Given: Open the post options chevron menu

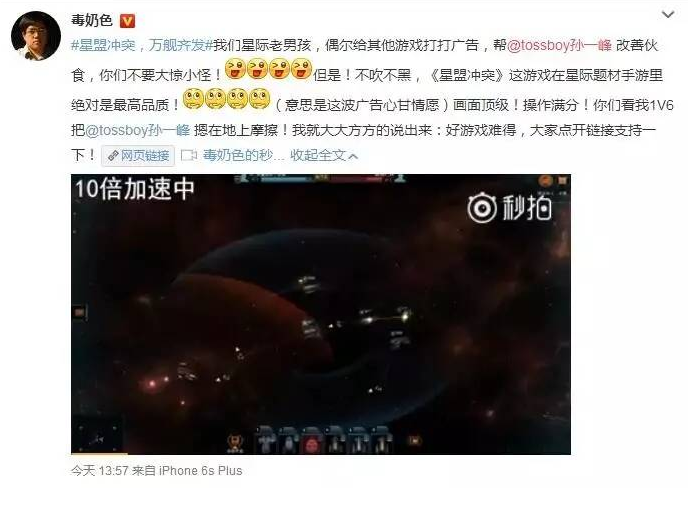Looking at the screenshot, I should click(x=668, y=15).
